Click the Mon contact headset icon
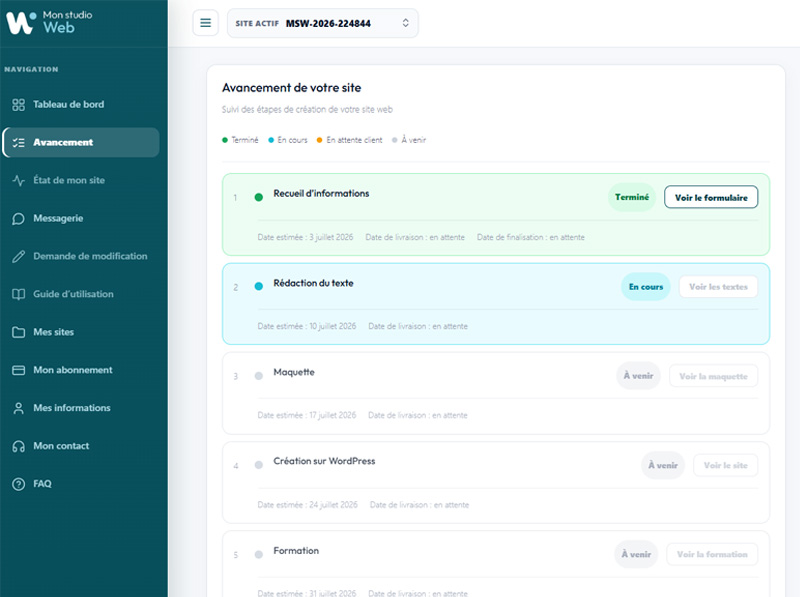 pos(18,446)
